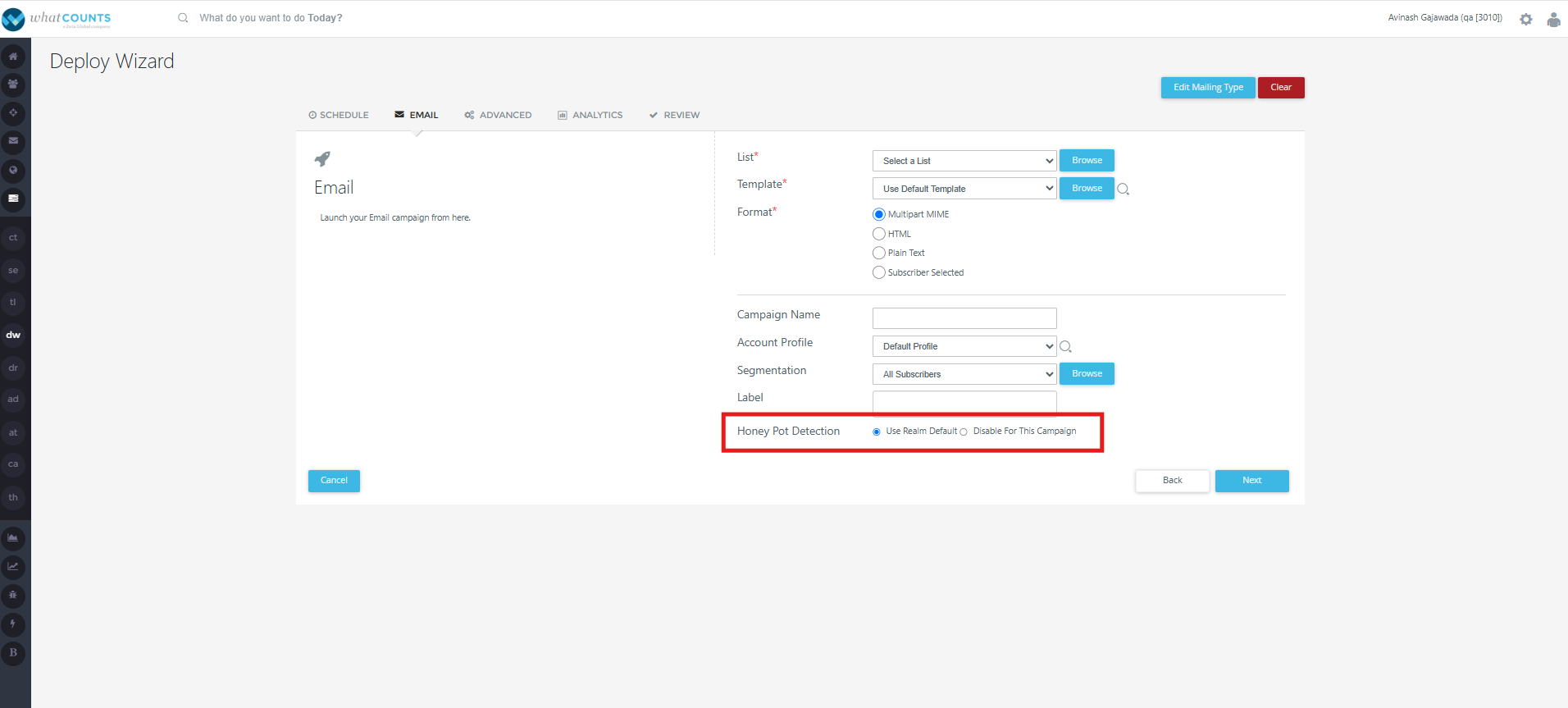Screen dimensions: 1568x708
Task: Open settings gear in top bar
Action: [x=1525, y=19]
